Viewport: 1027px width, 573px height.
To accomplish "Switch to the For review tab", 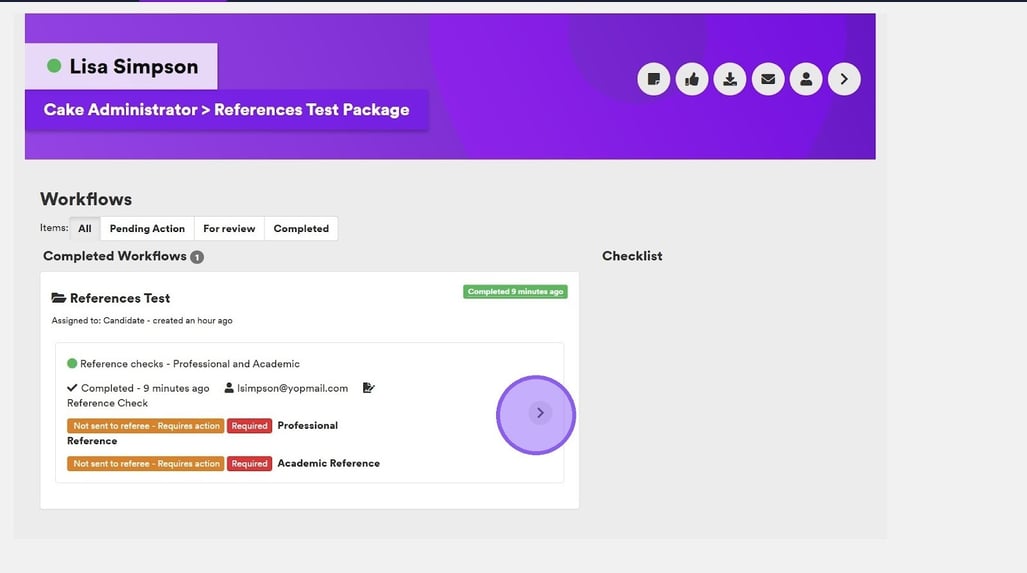I will click(x=229, y=229).
